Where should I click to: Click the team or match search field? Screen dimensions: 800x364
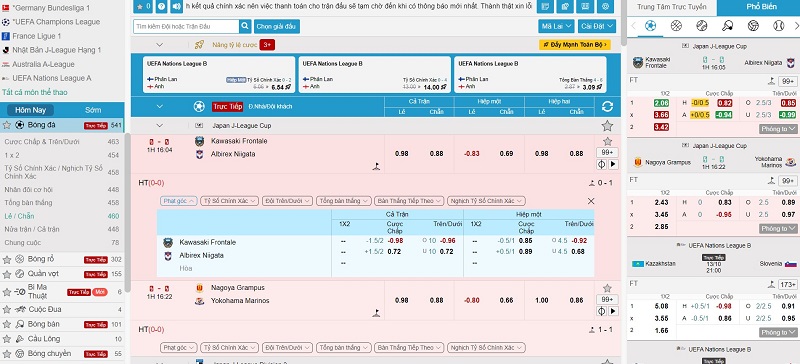click(186, 26)
